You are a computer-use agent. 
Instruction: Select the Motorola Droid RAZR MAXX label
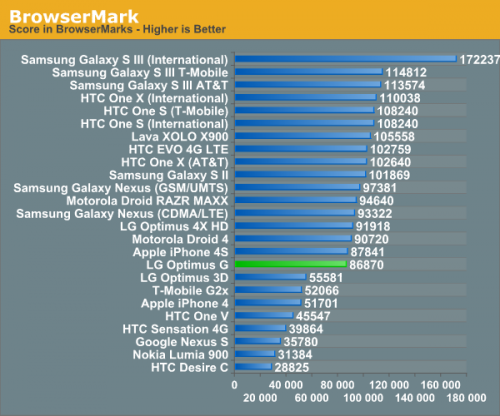point(147,201)
